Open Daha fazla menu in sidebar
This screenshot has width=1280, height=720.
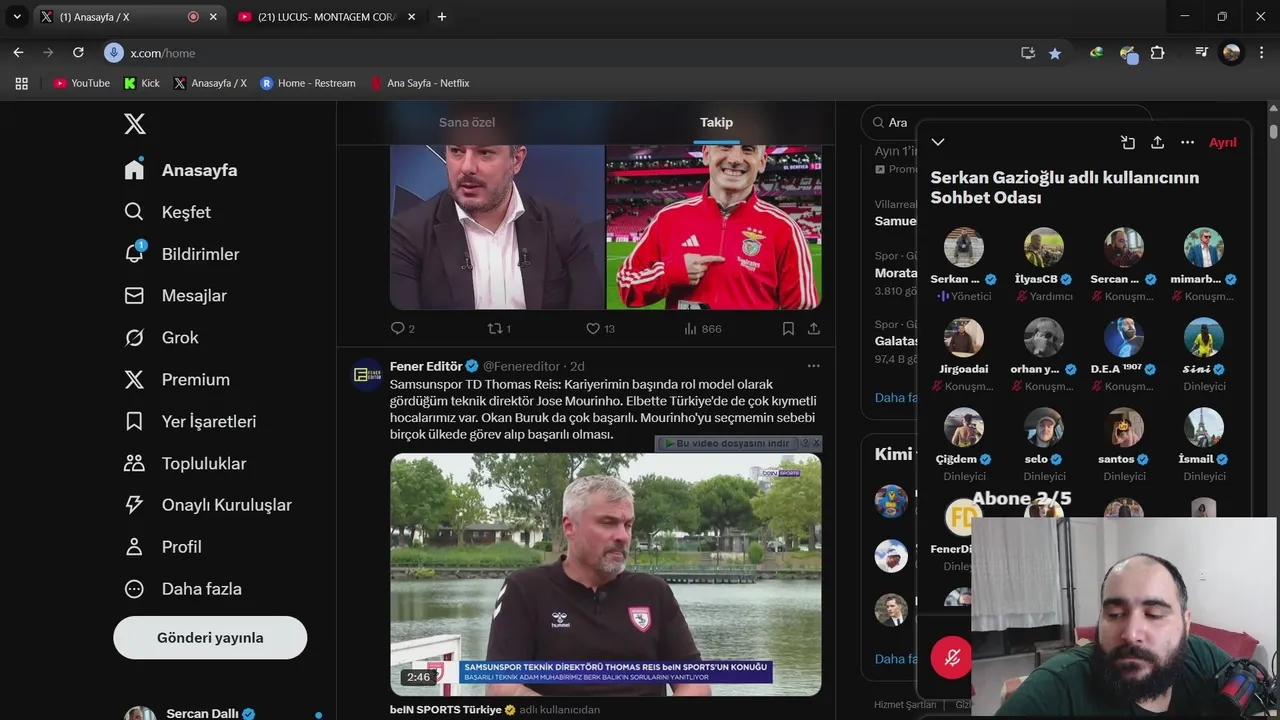183,589
